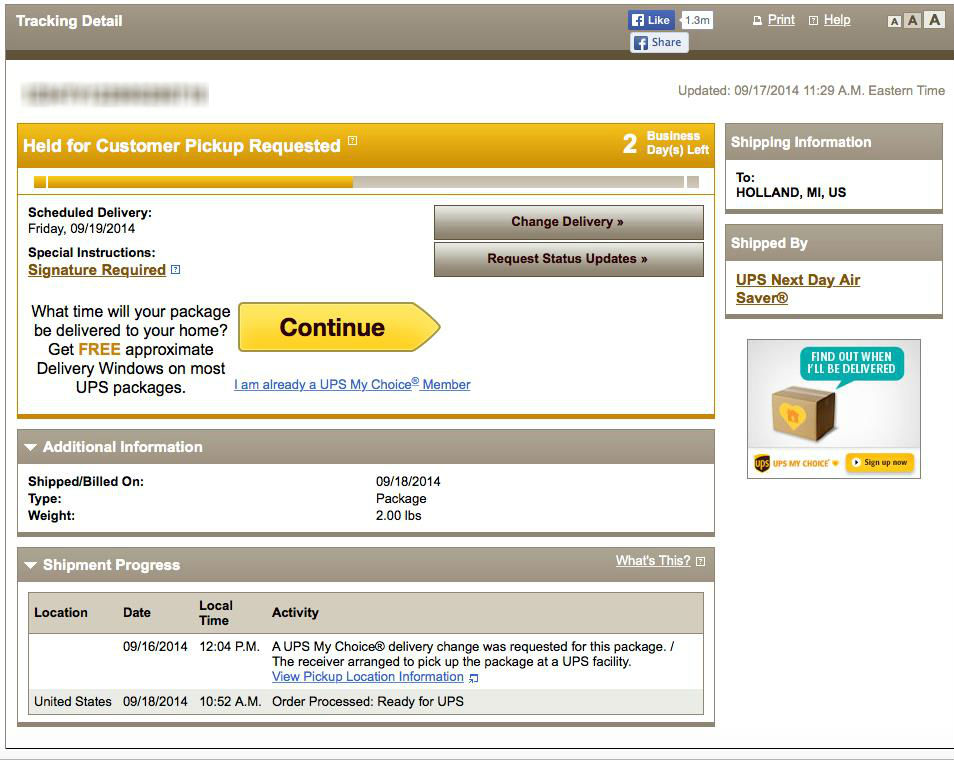Click the '12:04 P.M.' time cell
Image resolution: width=954 pixels, height=760 pixels.
(229, 647)
